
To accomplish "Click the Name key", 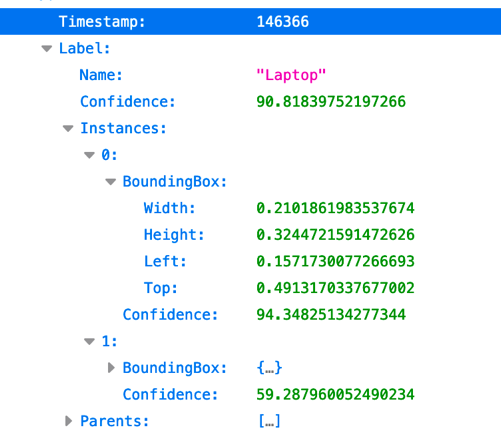I will 101,75.
